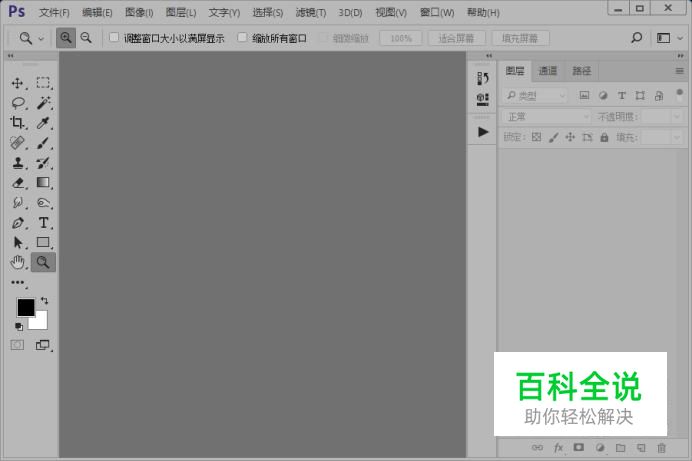Select the Hand tool
The width and height of the screenshot is (692, 461).
coord(18,262)
